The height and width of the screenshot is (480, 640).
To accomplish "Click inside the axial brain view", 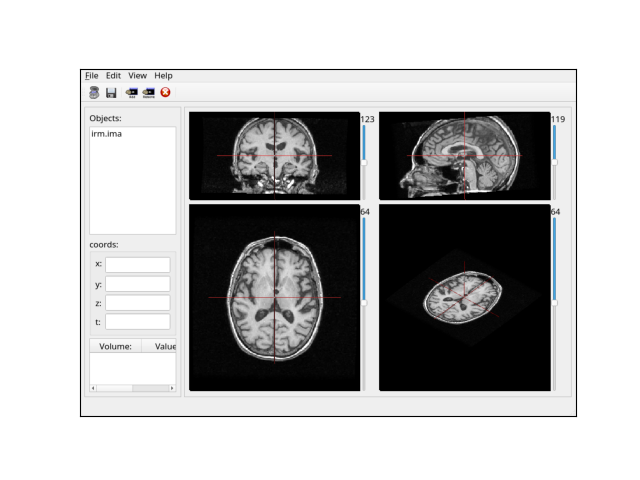I will point(274,298).
